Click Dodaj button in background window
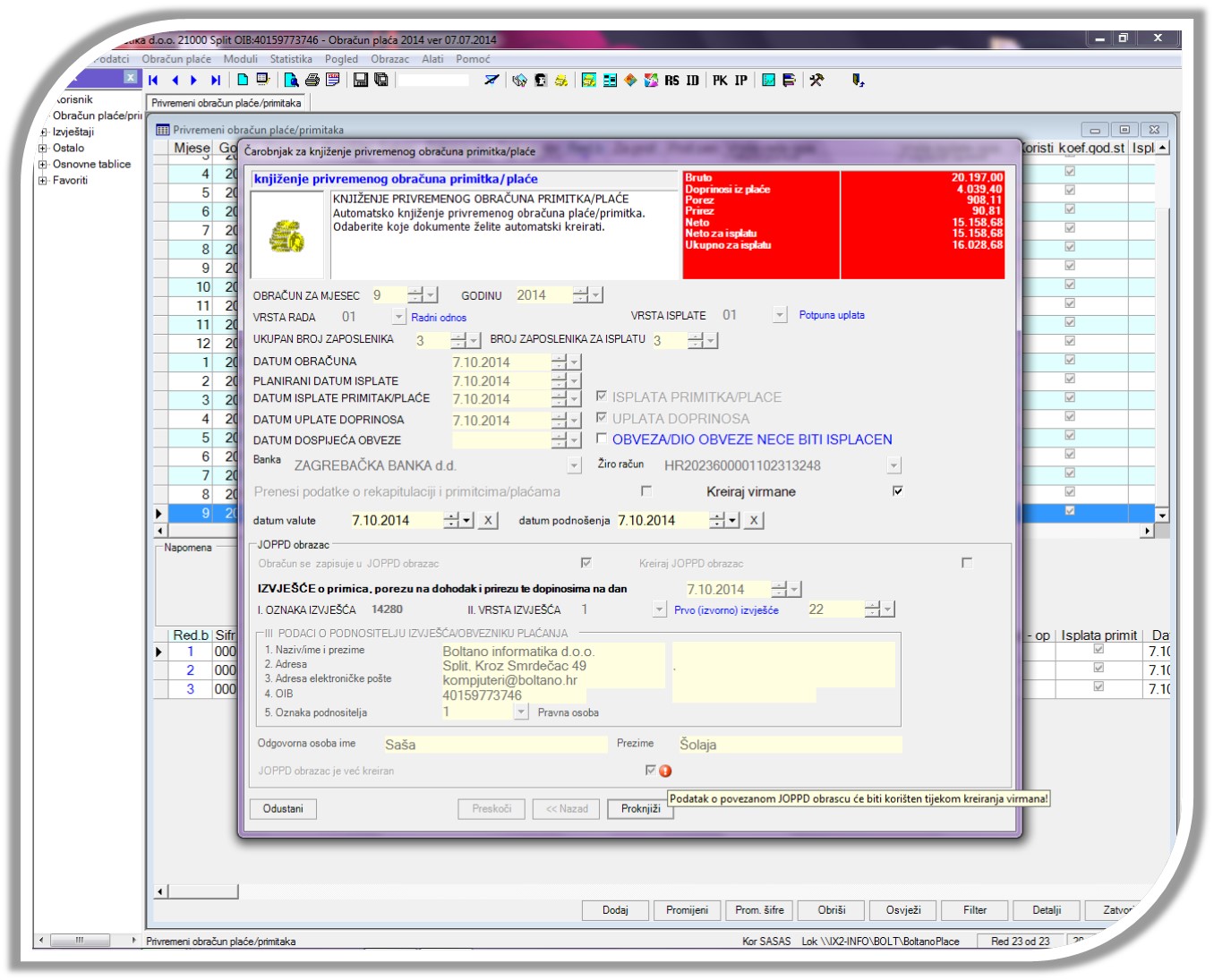The height and width of the screenshot is (980, 1214). tap(615, 910)
